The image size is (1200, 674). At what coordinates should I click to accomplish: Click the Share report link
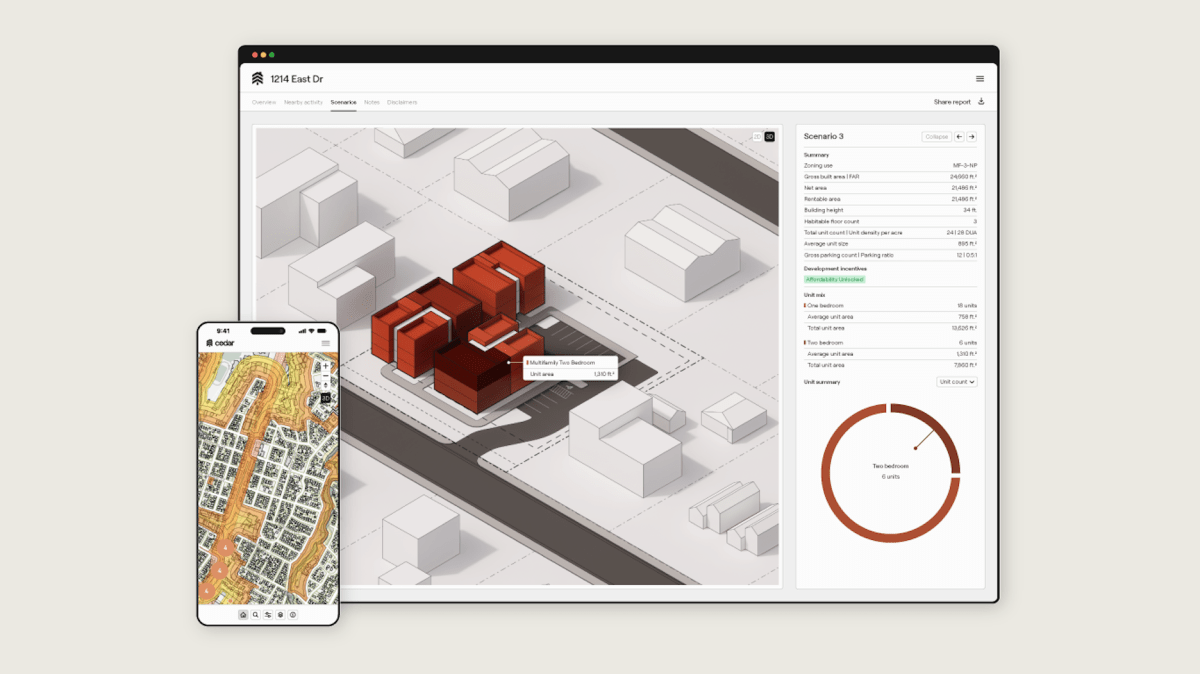click(x=952, y=102)
